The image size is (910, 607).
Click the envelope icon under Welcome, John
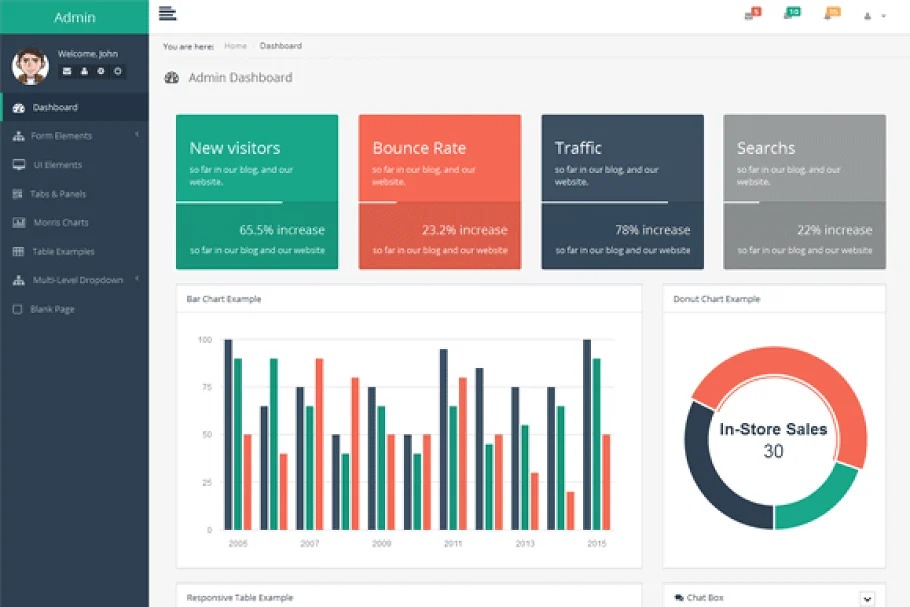click(x=67, y=71)
